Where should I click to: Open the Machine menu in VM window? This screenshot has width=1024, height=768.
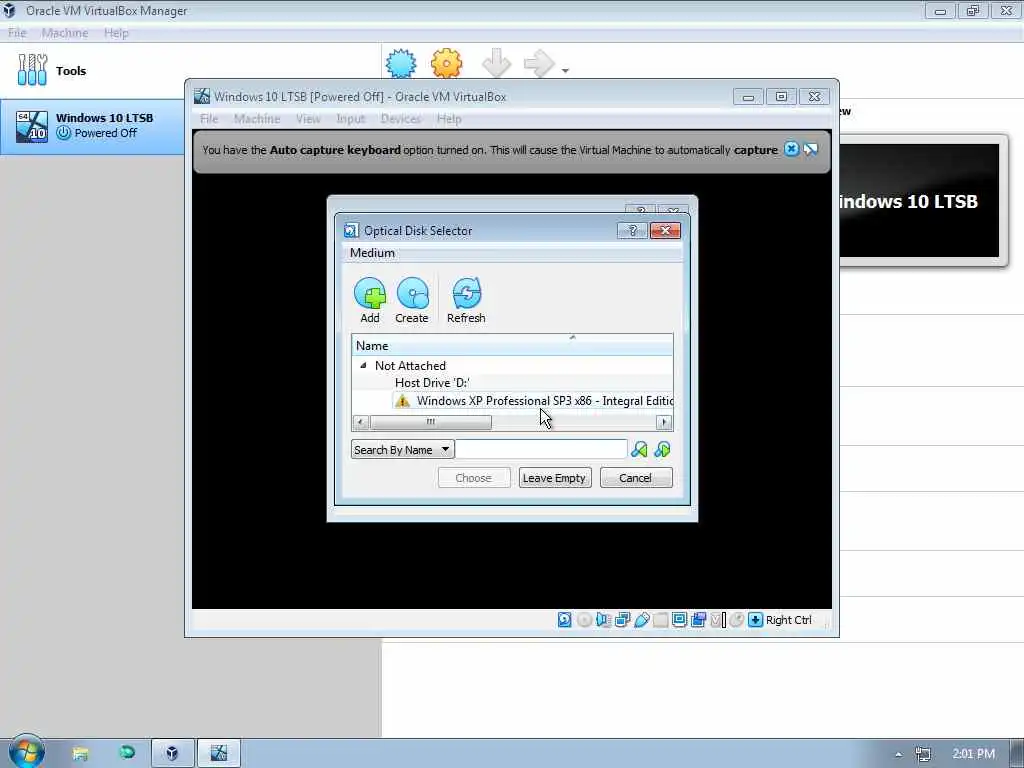click(x=257, y=118)
